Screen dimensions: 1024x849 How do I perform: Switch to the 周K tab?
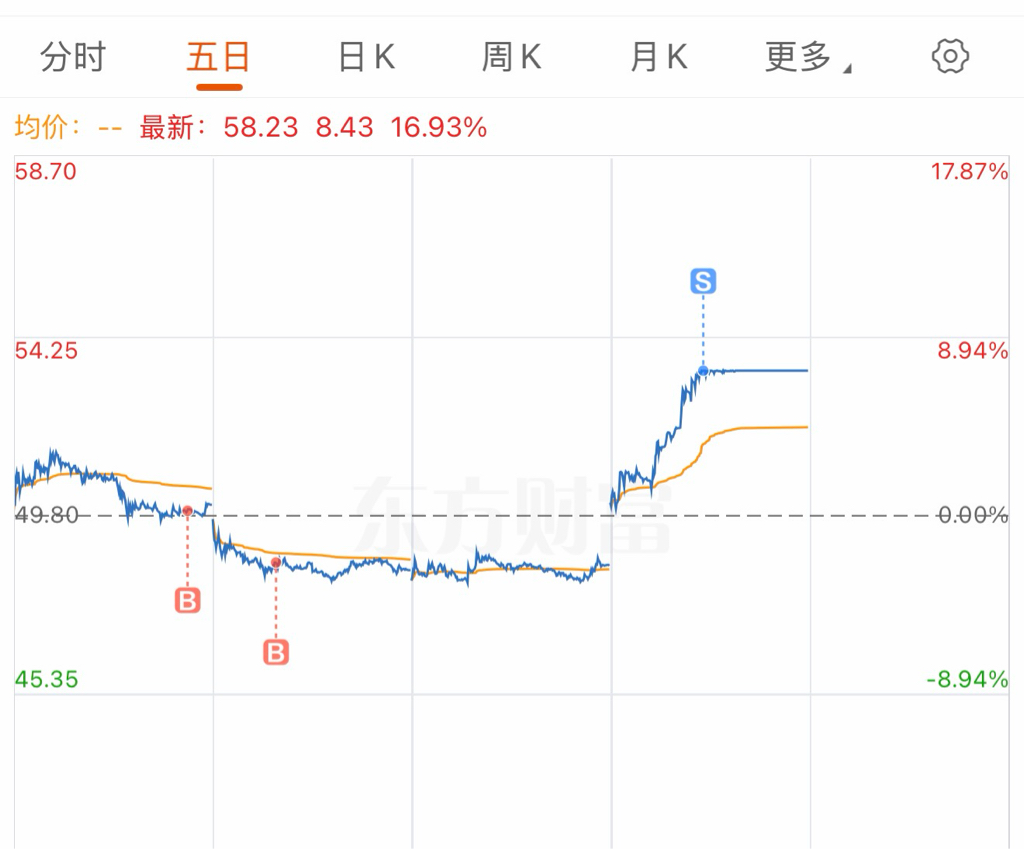click(x=511, y=57)
